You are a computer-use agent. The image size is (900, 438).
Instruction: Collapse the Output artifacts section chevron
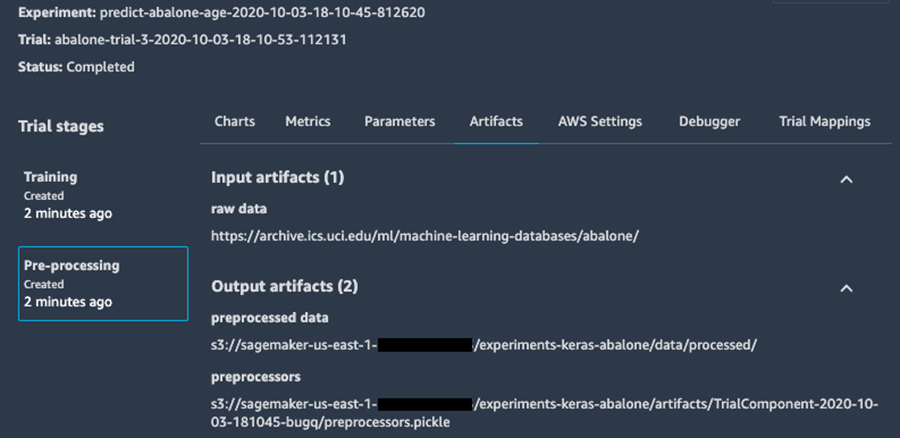(846, 288)
